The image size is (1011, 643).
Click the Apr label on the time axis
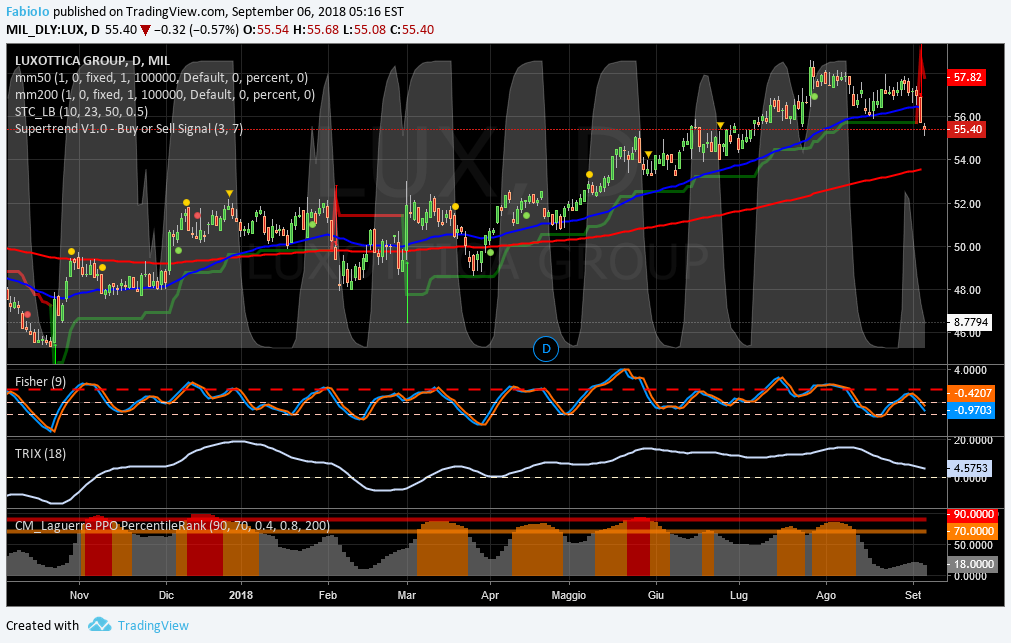tap(490, 595)
